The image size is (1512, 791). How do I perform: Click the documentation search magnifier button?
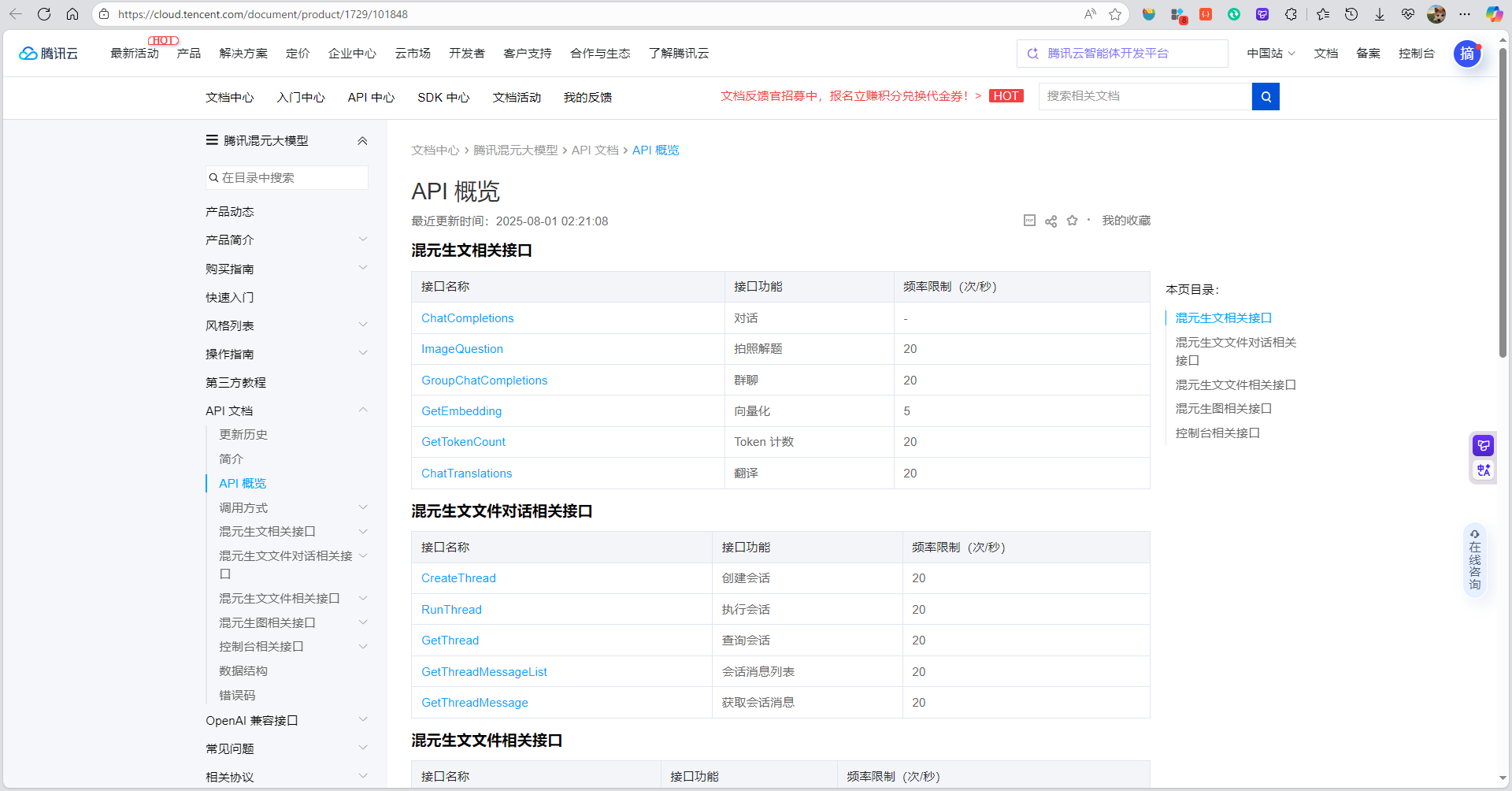click(x=1266, y=96)
